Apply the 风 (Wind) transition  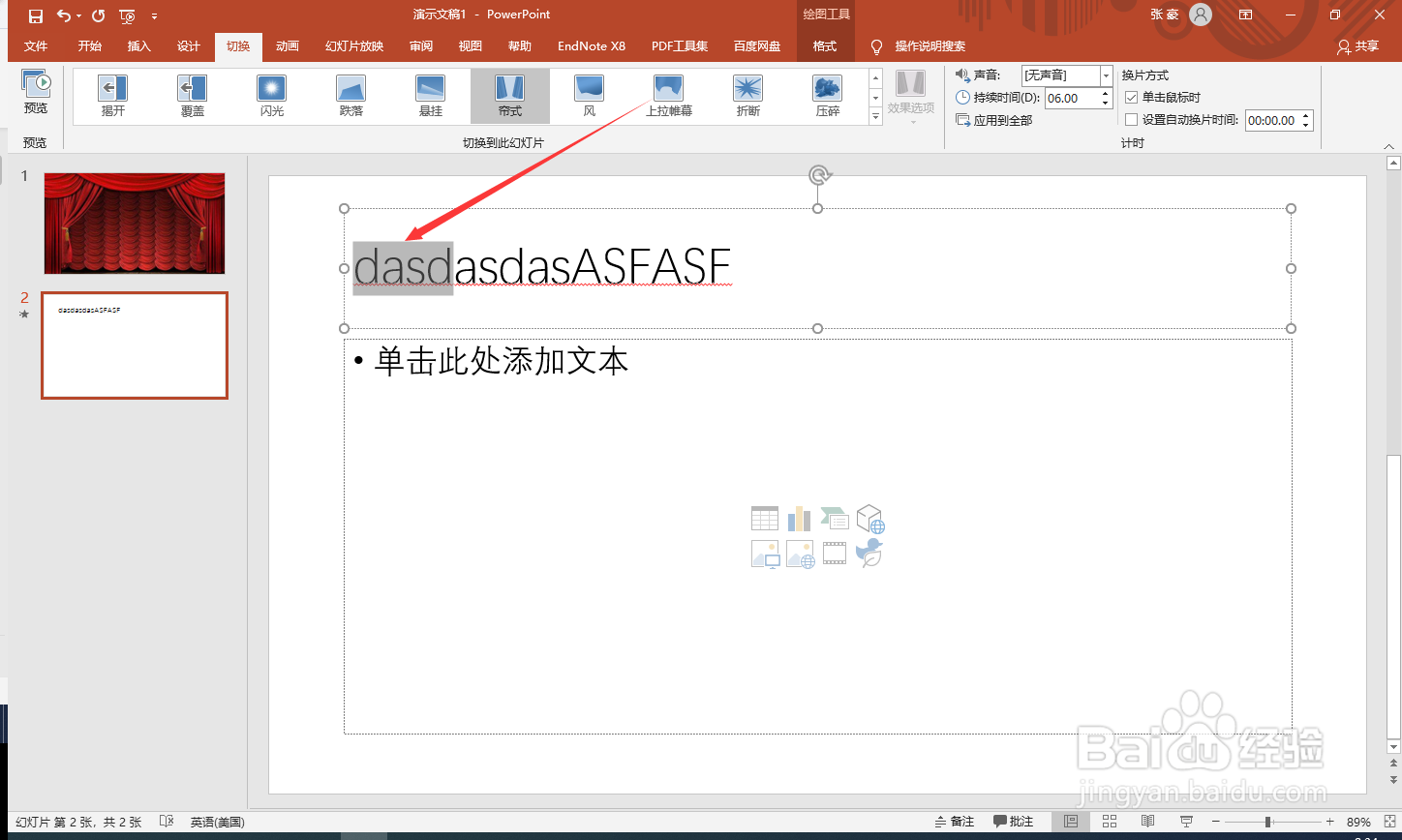[x=590, y=96]
